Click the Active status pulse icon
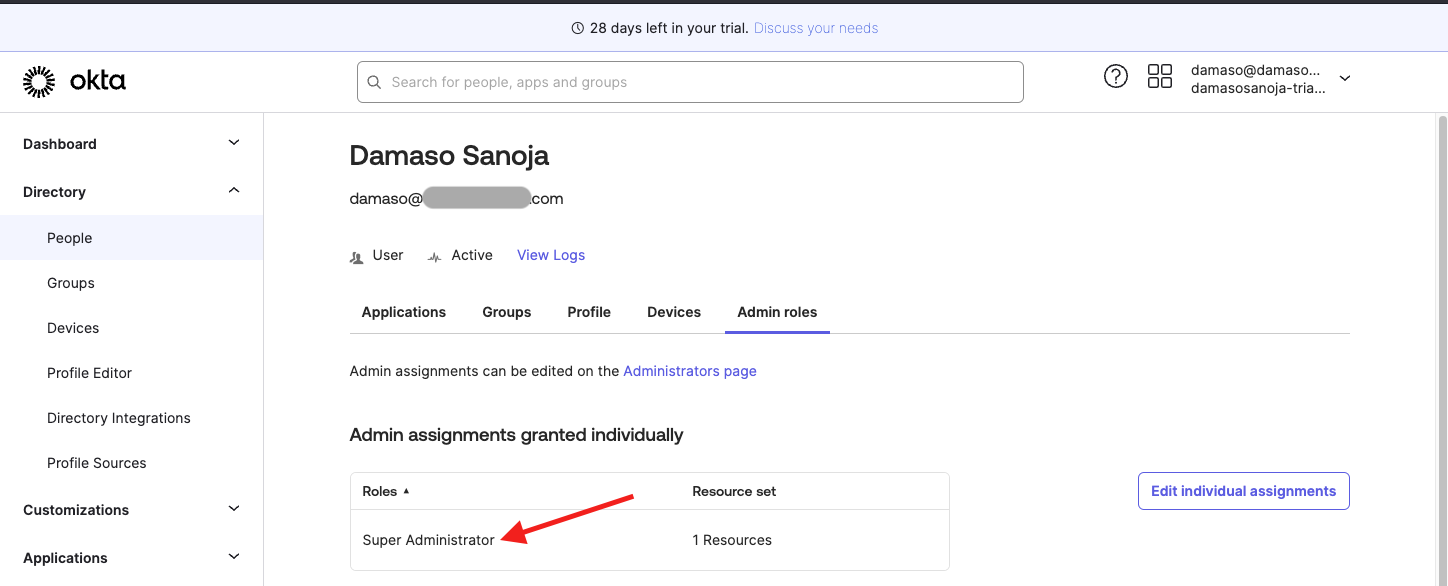 click(x=433, y=256)
